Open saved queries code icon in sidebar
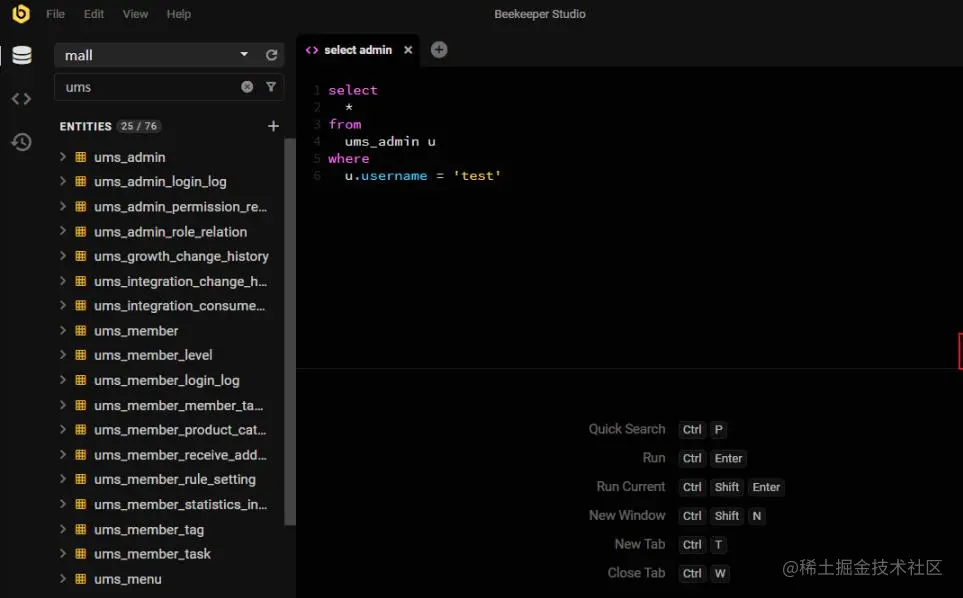The image size is (963, 598). point(21,98)
